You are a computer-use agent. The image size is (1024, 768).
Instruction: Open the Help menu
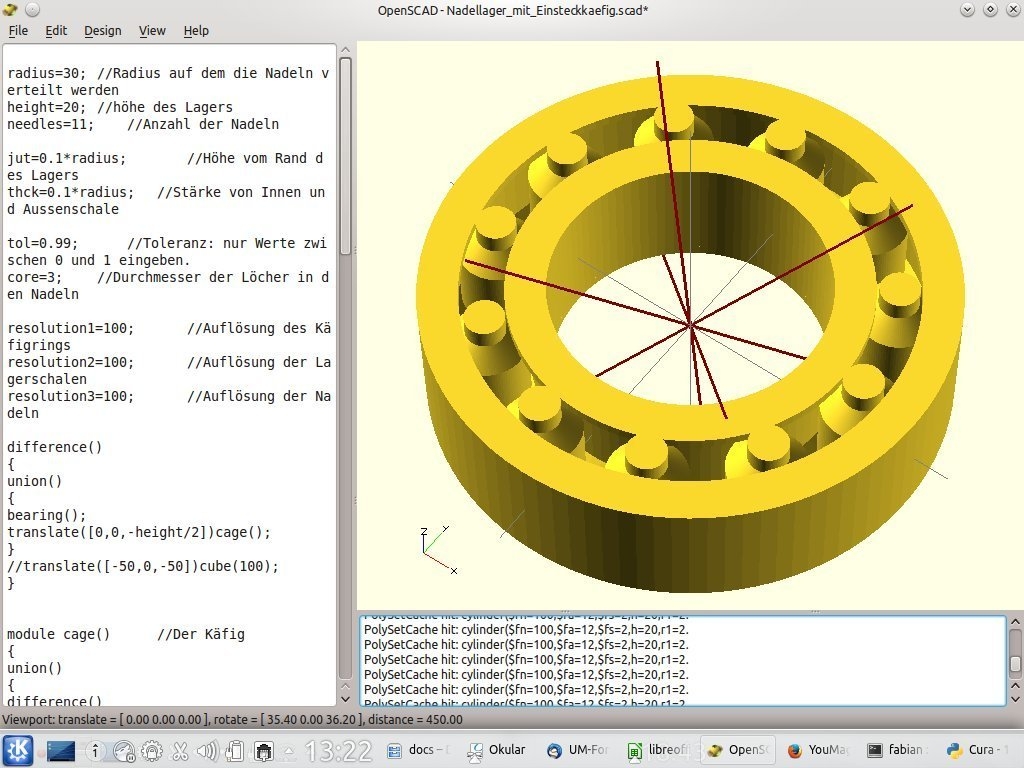196,30
